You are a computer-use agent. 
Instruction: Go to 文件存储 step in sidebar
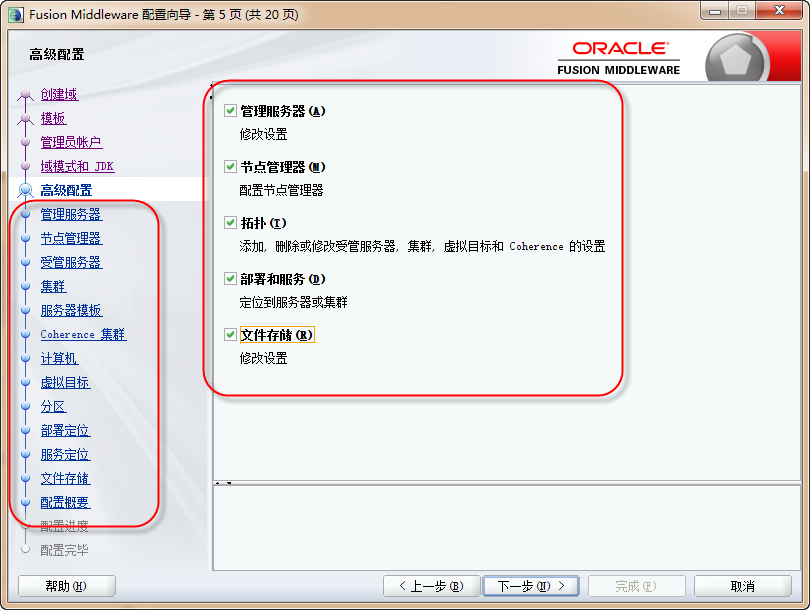pos(66,479)
